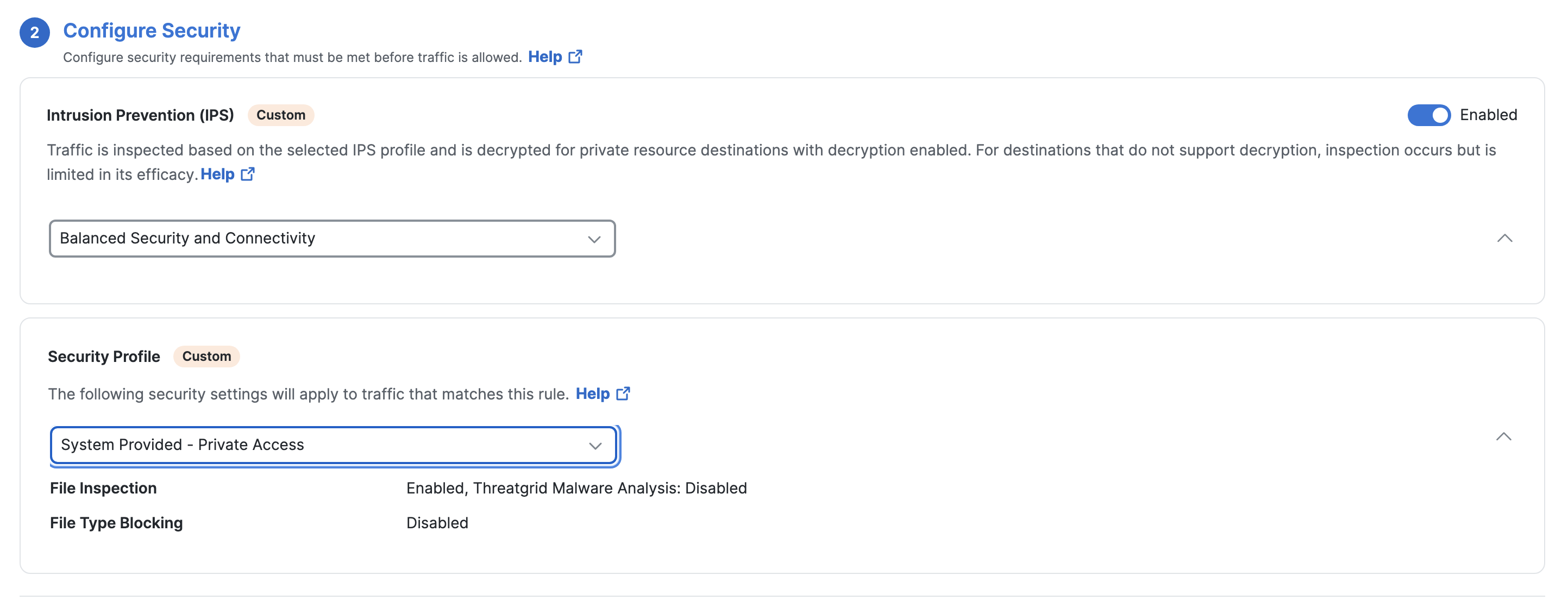Click the Custom badge next to Intrusion Prevention

point(280,115)
